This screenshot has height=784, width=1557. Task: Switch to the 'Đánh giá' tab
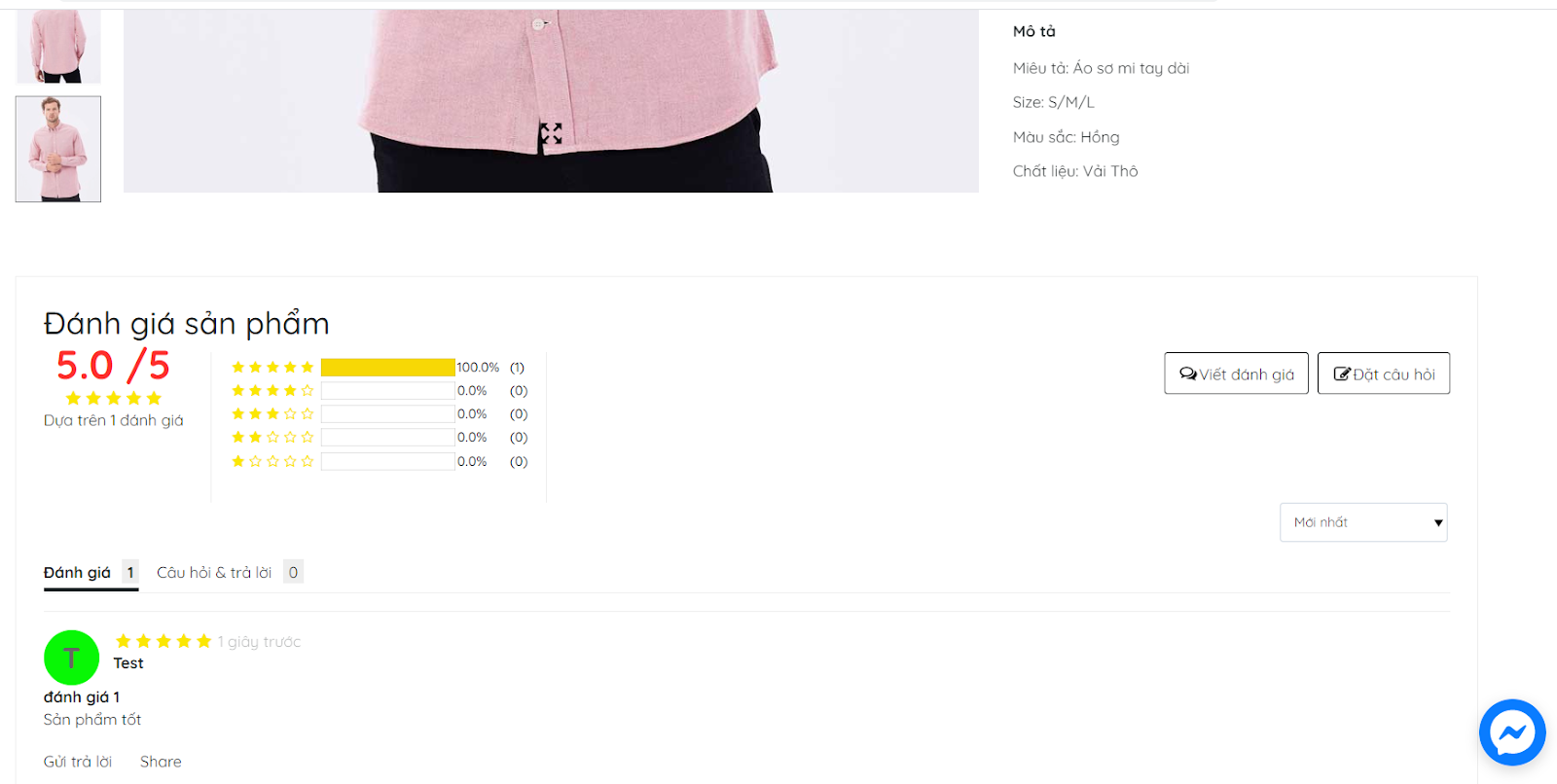78,572
